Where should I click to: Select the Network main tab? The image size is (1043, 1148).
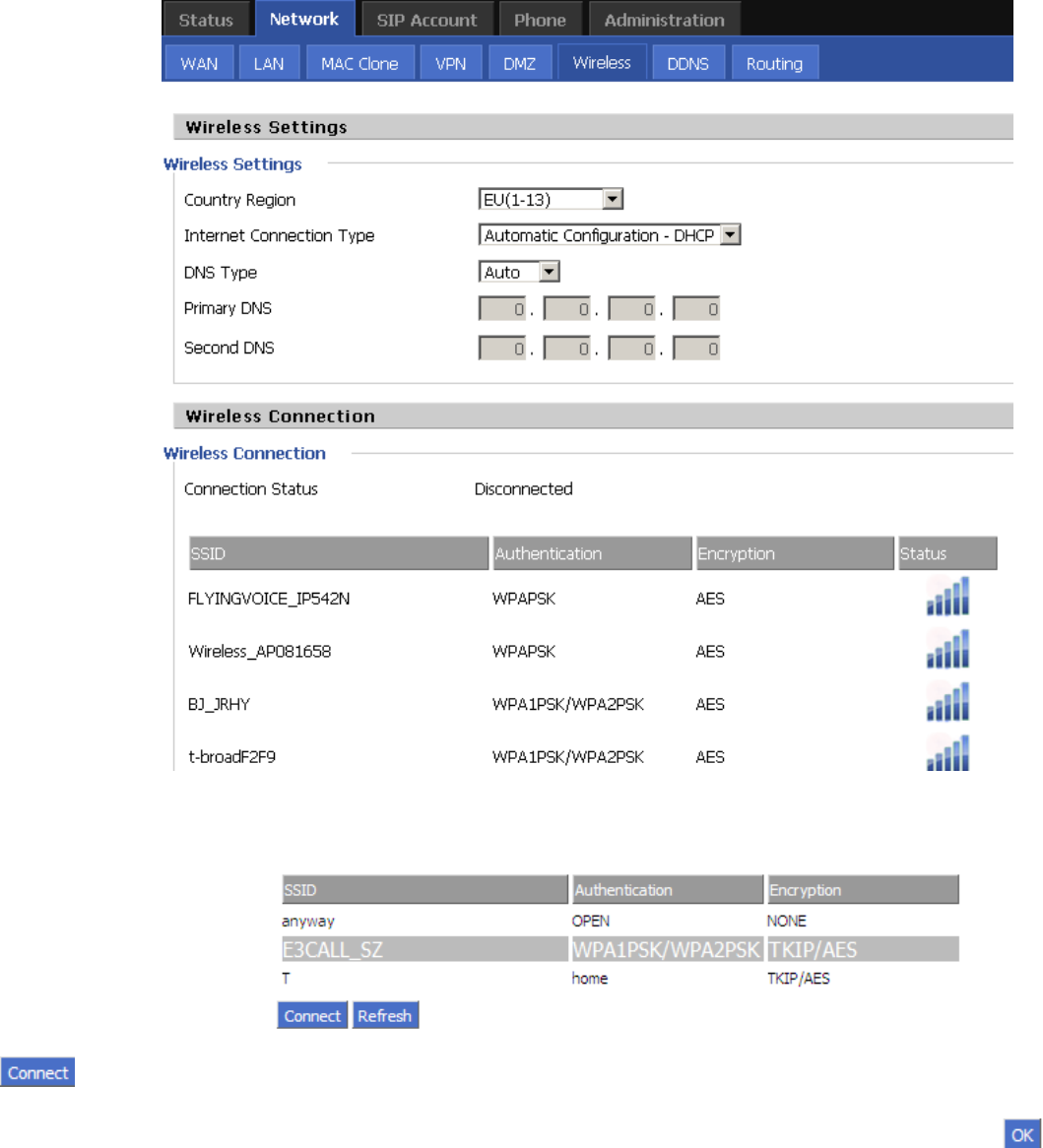(304, 19)
